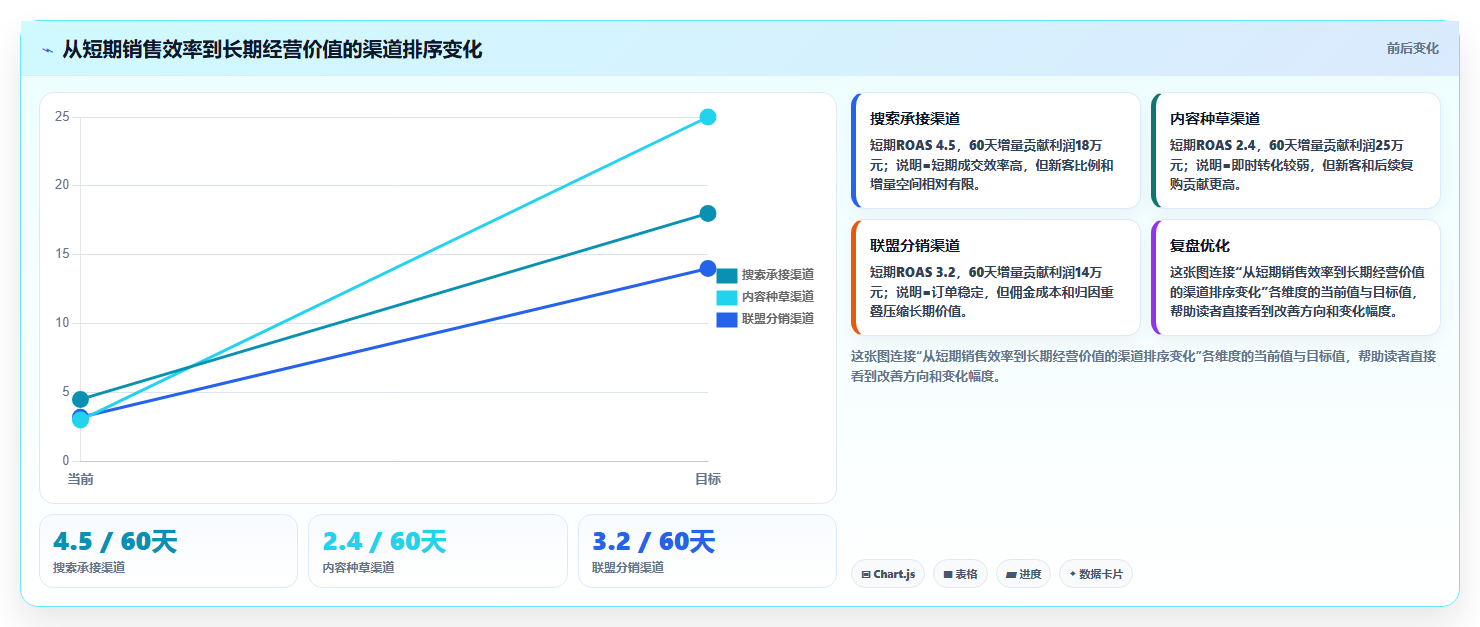Select the 内容种草渠道 data point at 目标 (25)
Screen dimensions: 1480x627
pos(707,117)
